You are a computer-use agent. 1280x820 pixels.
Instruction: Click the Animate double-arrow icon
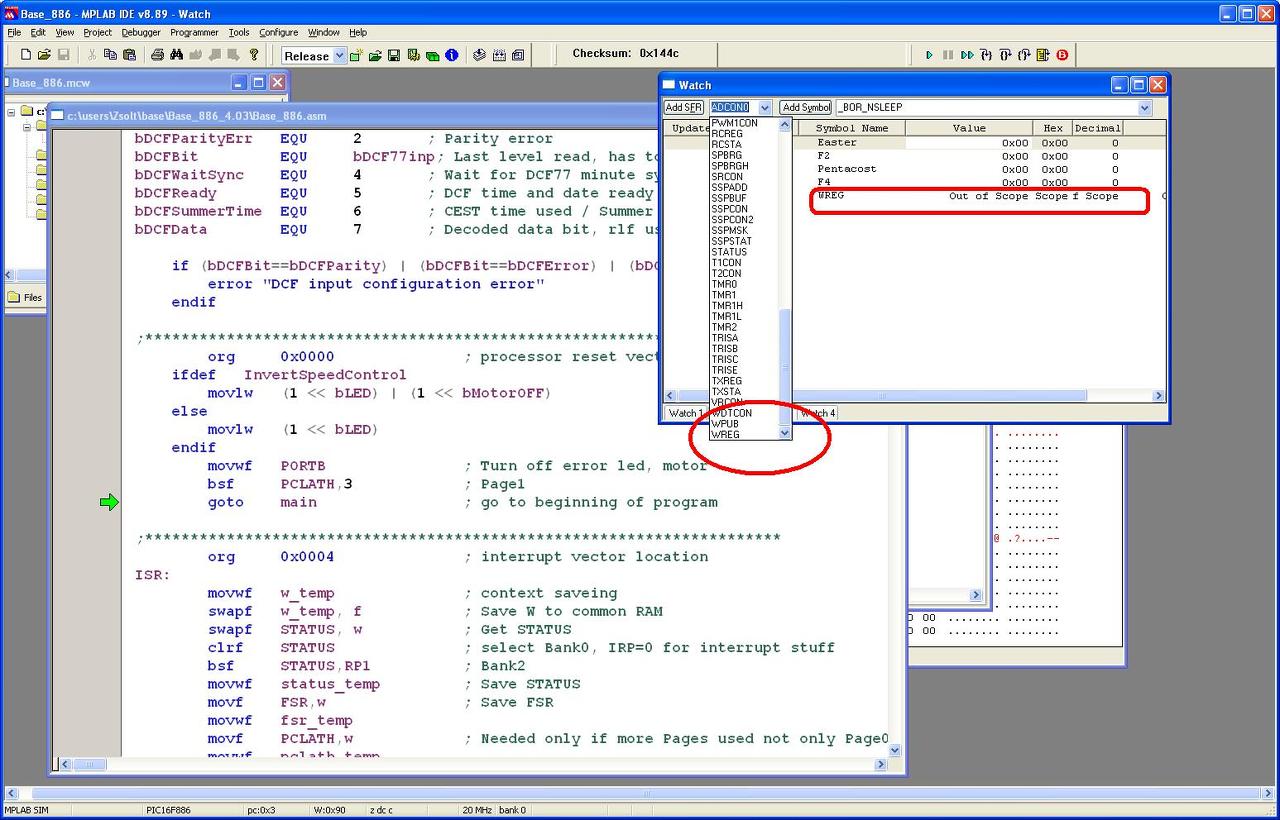point(967,55)
